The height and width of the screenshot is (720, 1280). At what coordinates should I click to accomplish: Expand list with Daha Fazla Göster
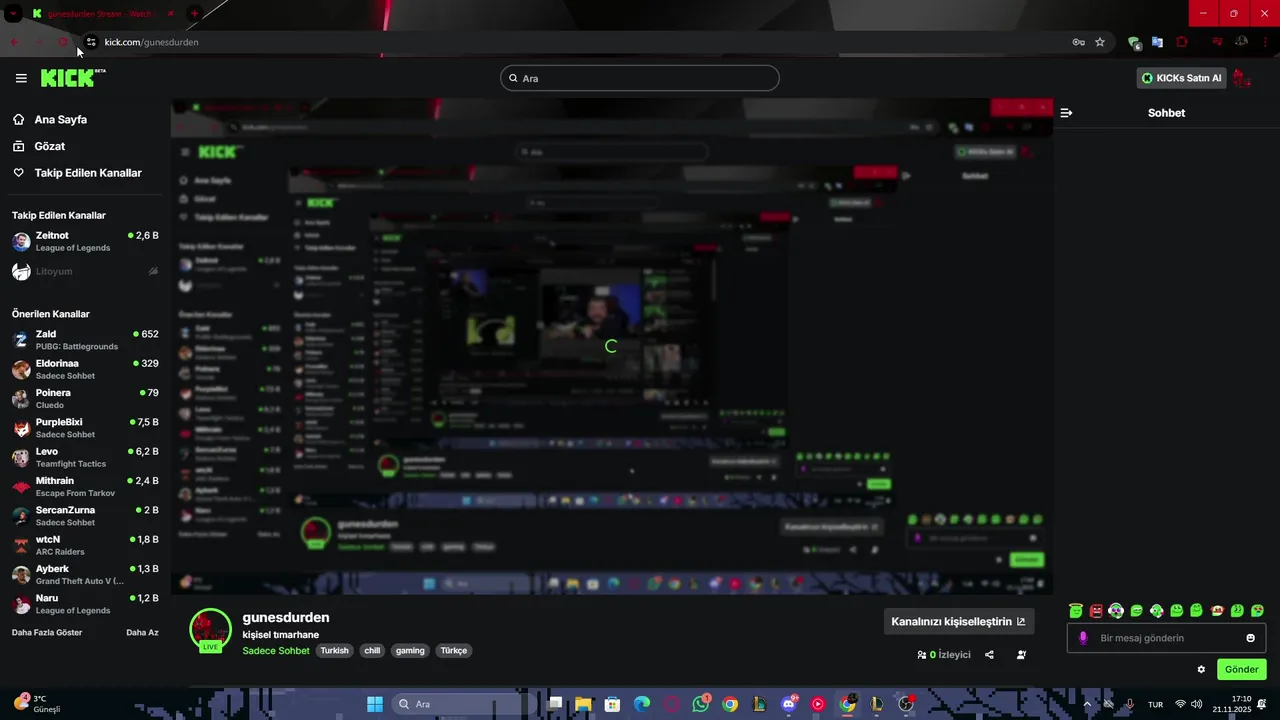[47, 633]
